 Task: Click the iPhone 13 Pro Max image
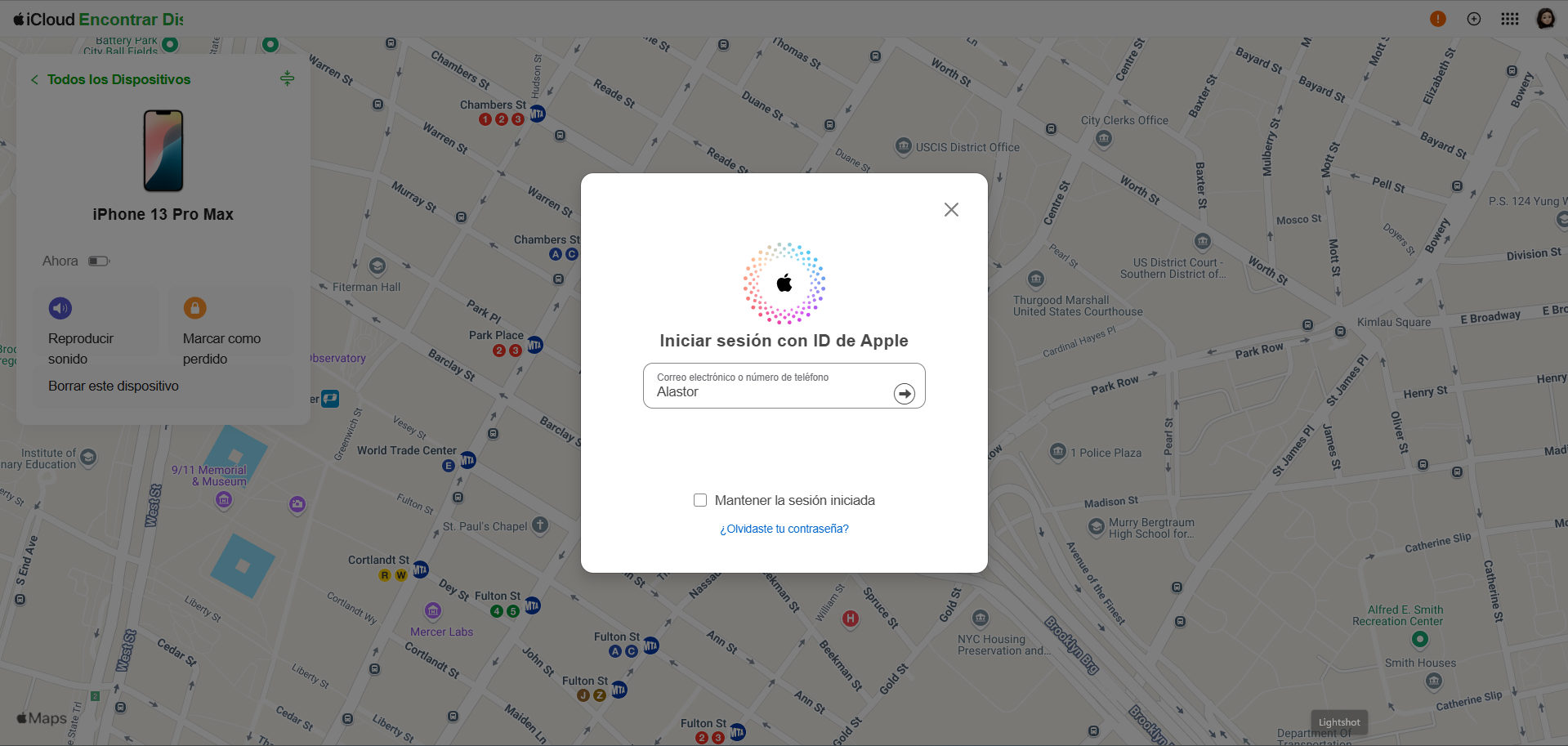163,151
